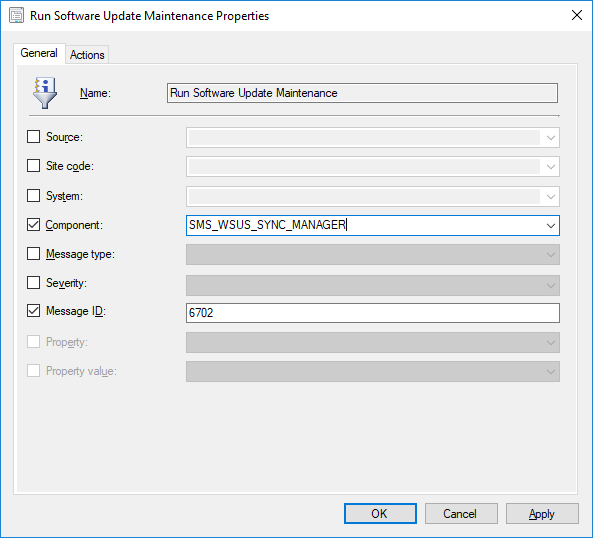Click the Apply button
Image resolution: width=593 pixels, height=538 pixels.
click(542, 513)
